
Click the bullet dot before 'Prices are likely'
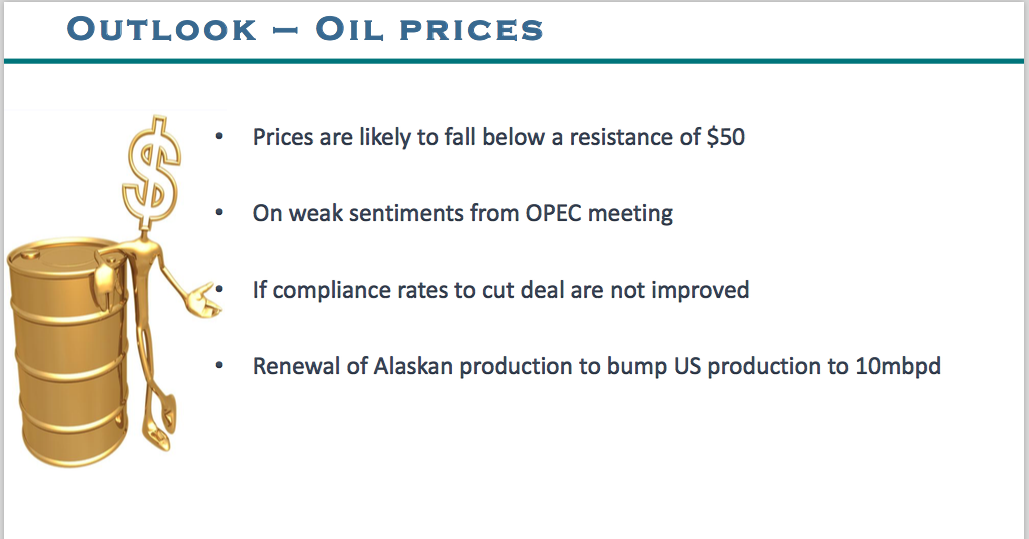(218, 137)
